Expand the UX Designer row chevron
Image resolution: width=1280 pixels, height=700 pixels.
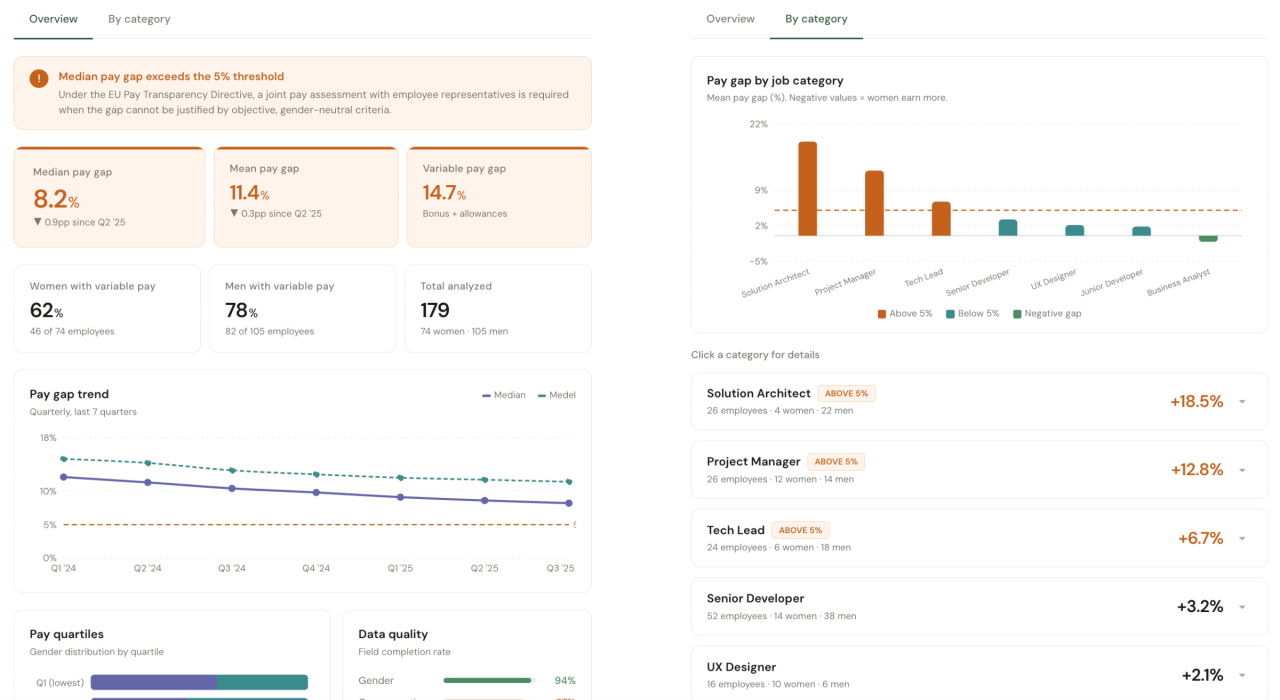coord(1242,676)
